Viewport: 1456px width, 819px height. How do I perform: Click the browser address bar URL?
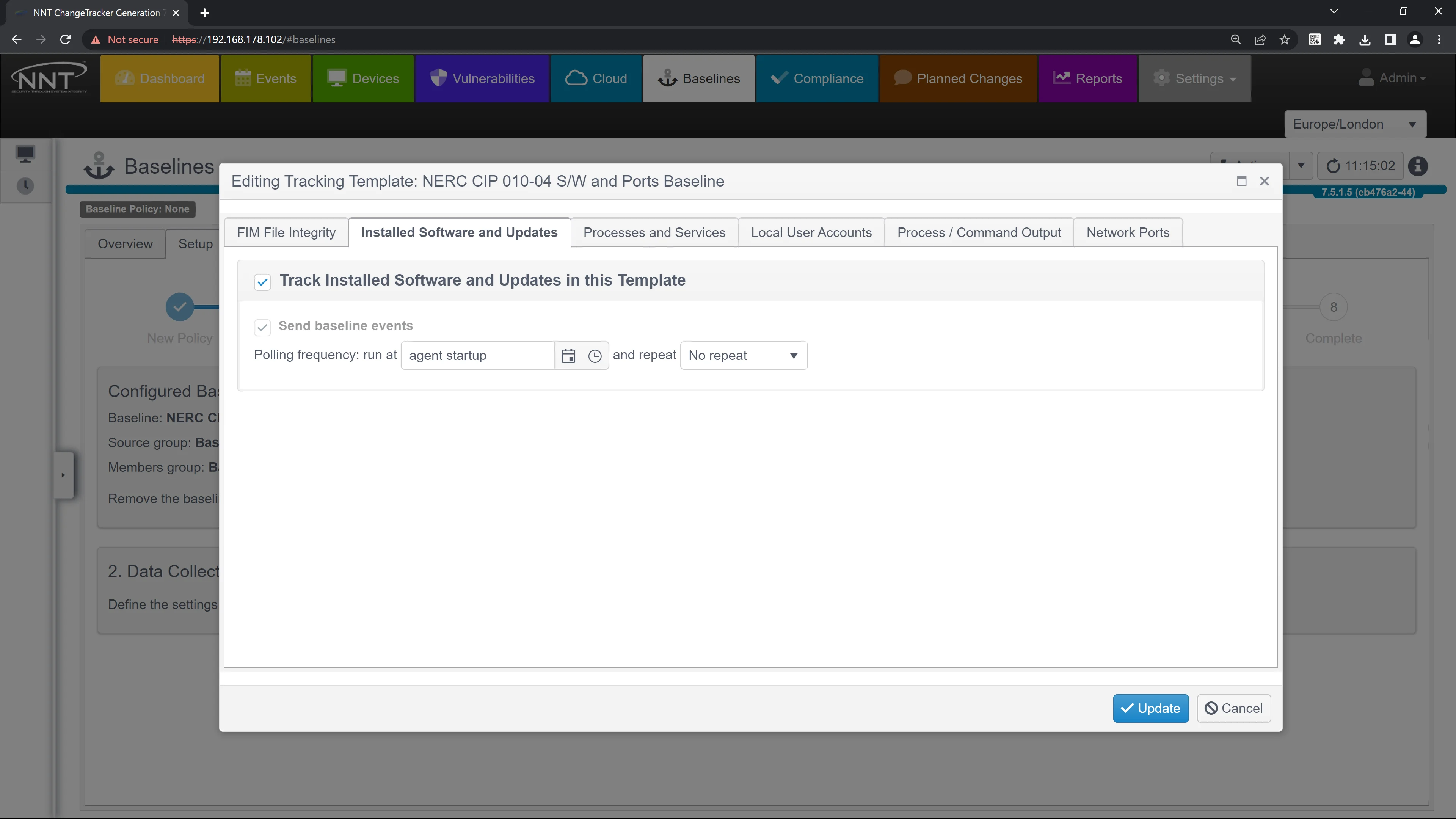pos(254,39)
